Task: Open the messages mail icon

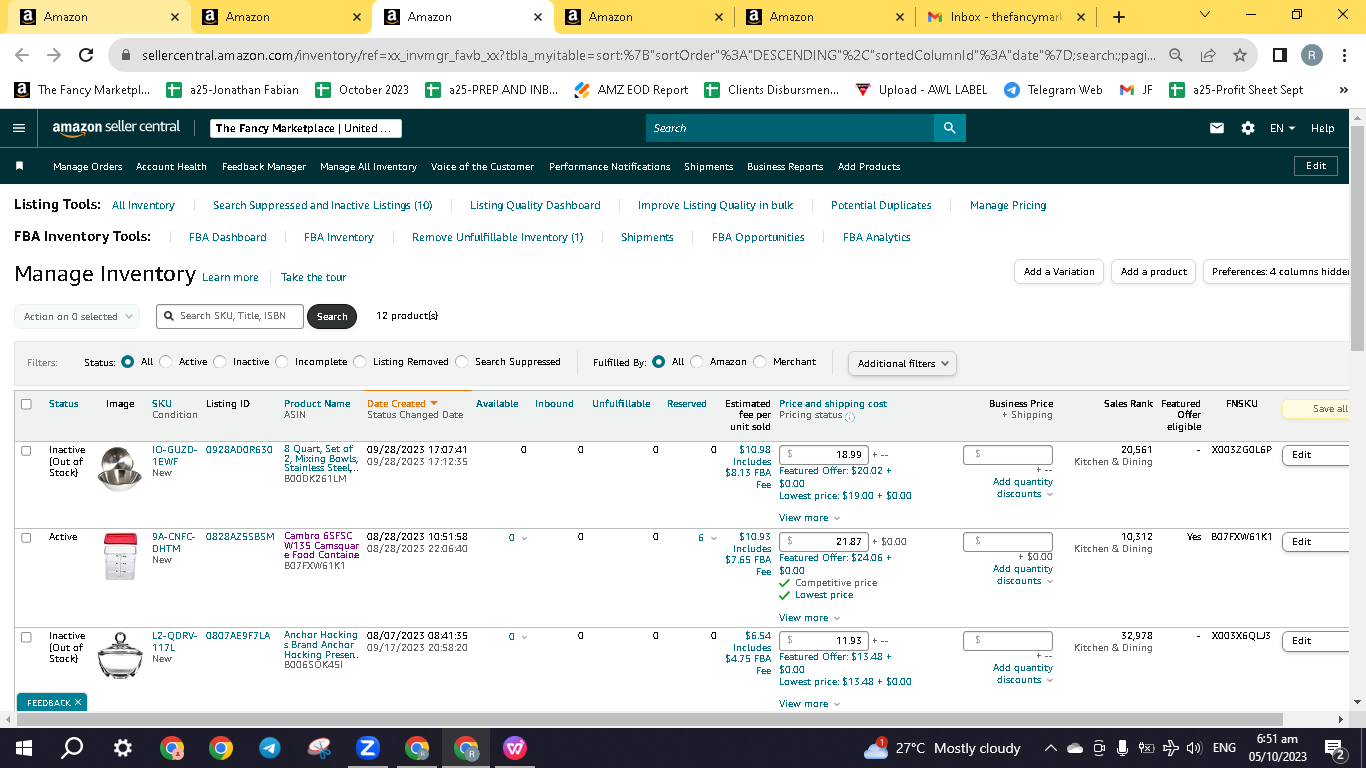Action: pos(1217,128)
